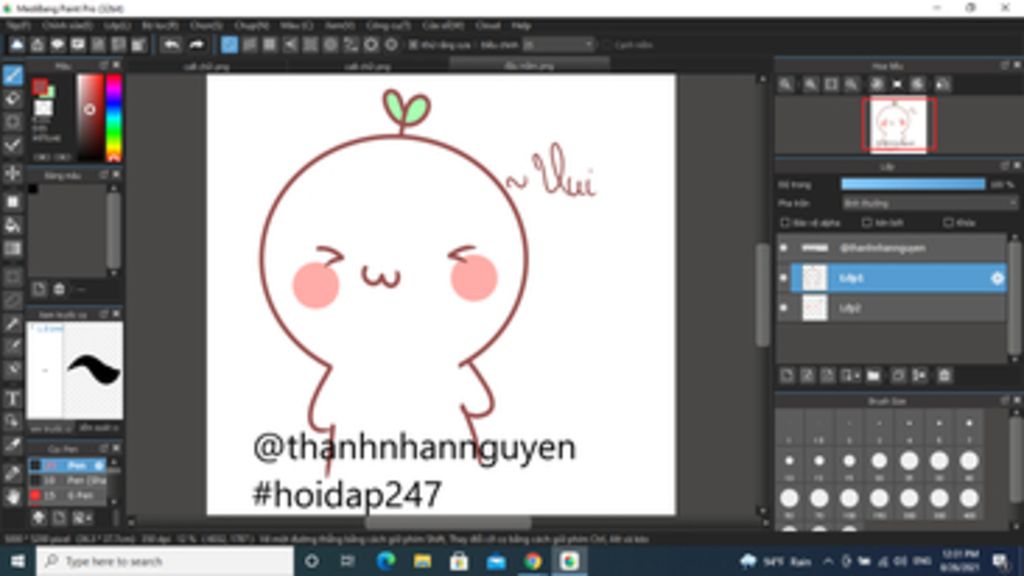Click the red foreground color swatch
The image size is (1024, 576).
(x=40, y=86)
